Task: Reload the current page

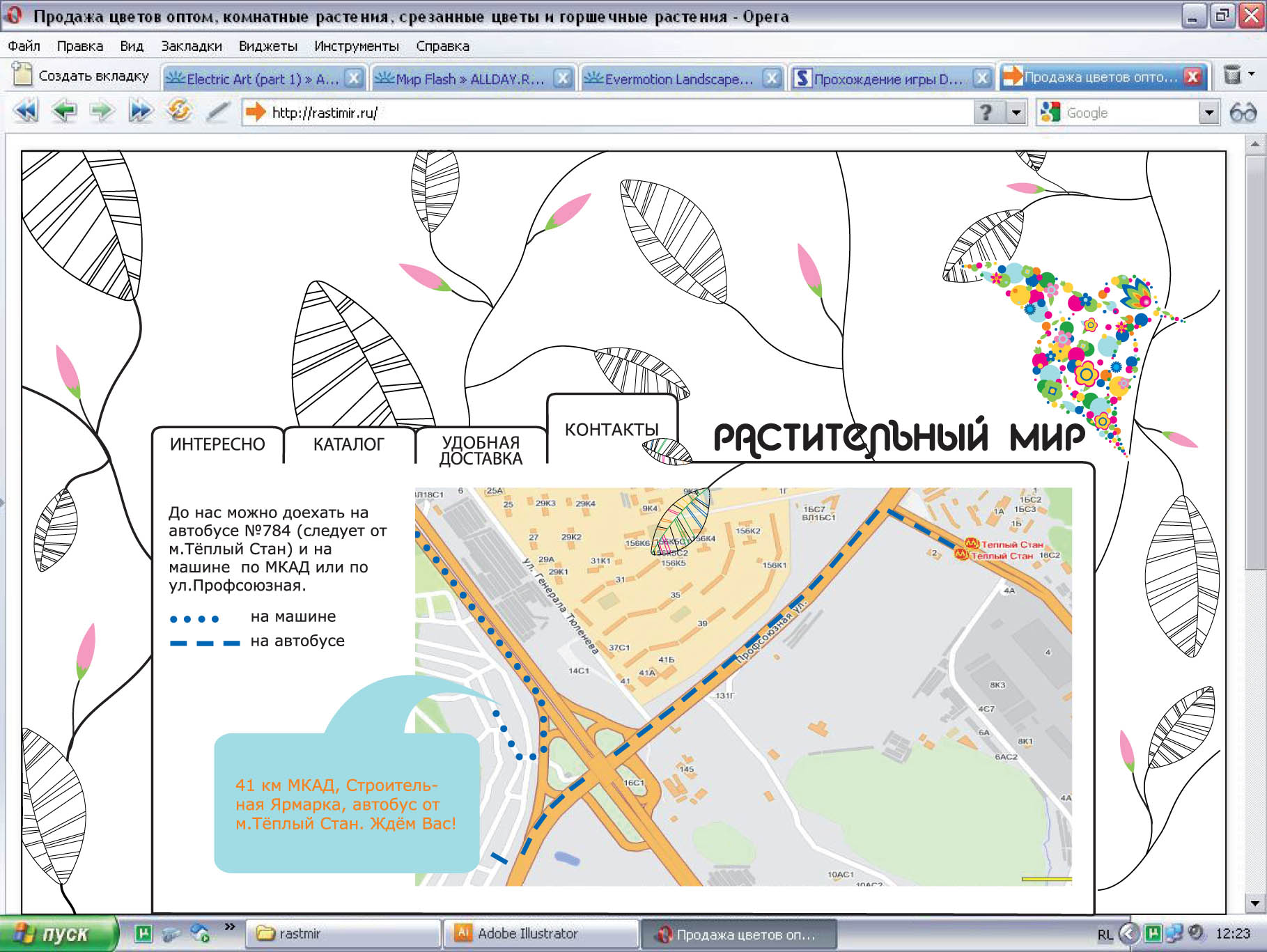Action: point(179,111)
